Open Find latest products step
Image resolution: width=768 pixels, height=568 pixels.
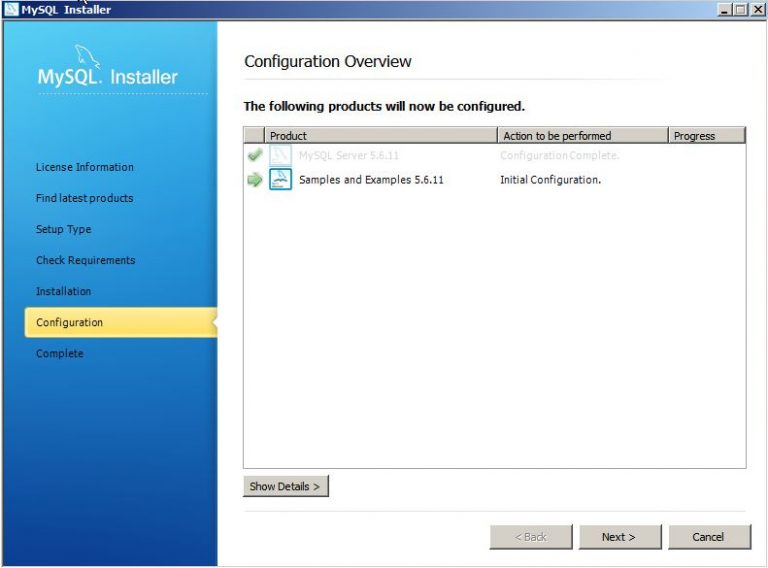(x=84, y=198)
